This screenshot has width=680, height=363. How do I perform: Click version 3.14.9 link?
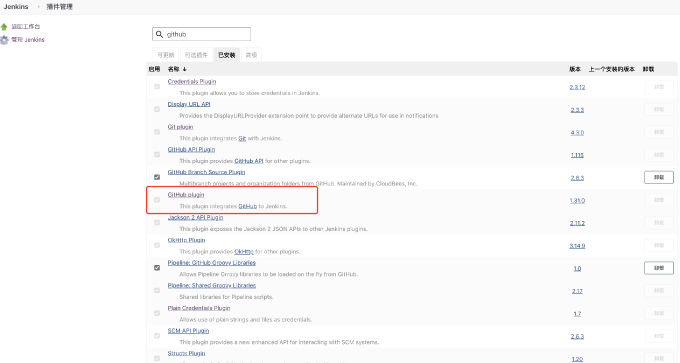pyautogui.click(x=577, y=246)
